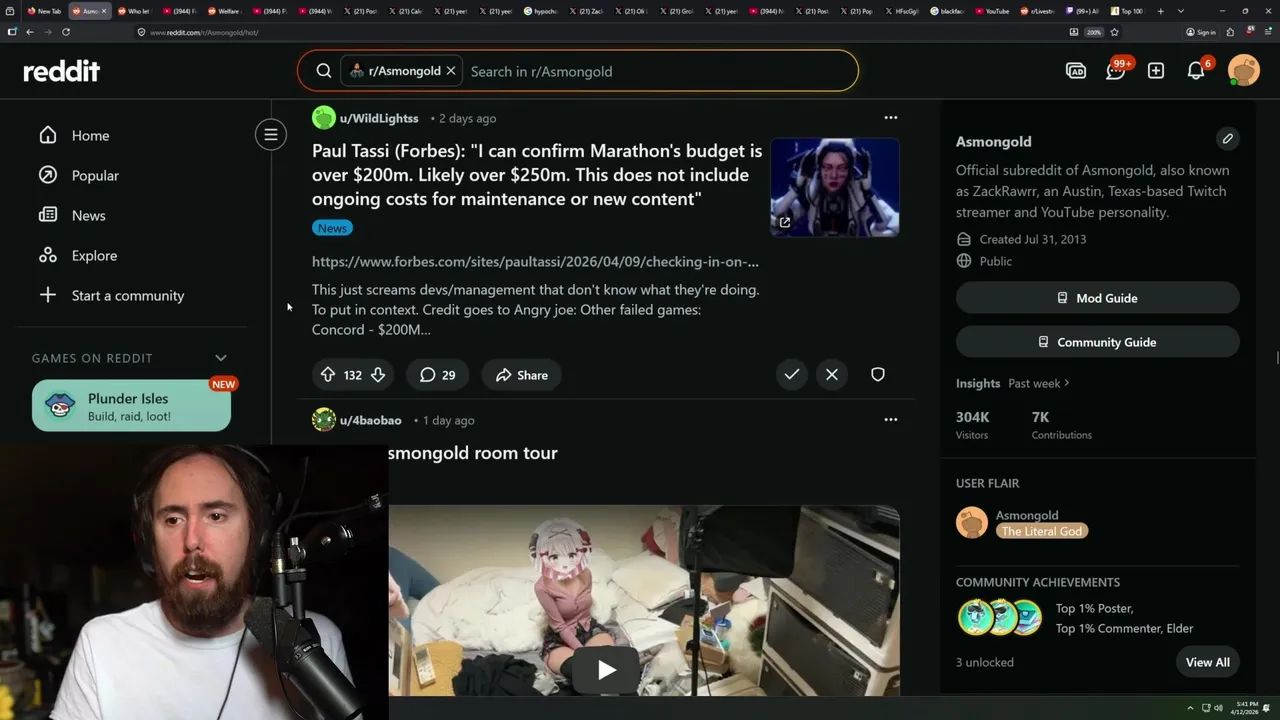1280x720 pixels.
Task: Click the user flair avatar icon
Action: pyautogui.click(x=972, y=522)
